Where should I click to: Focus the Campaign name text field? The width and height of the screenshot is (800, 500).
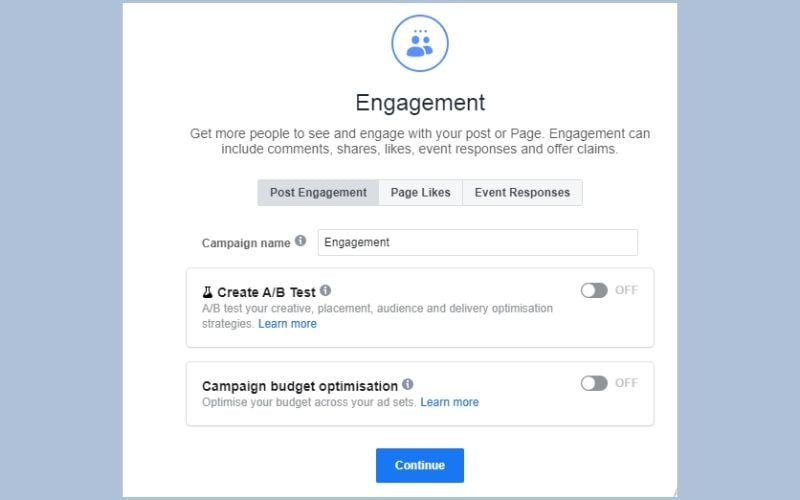click(477, 242)
